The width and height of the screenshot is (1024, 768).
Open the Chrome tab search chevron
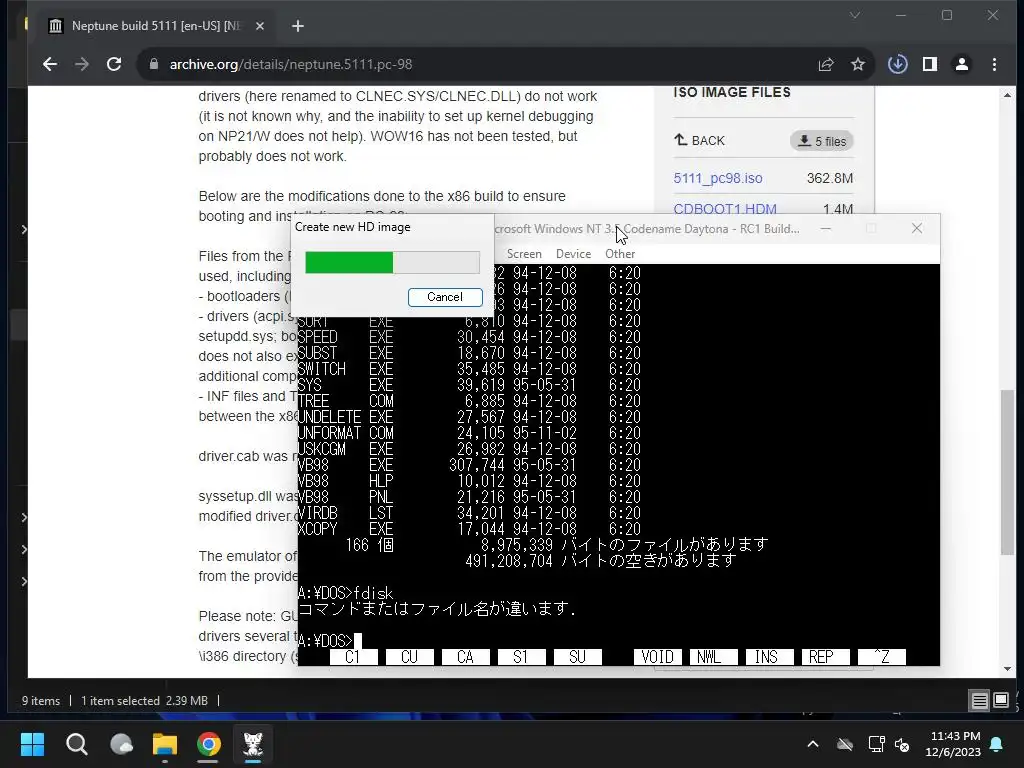[x=854, y=15]
